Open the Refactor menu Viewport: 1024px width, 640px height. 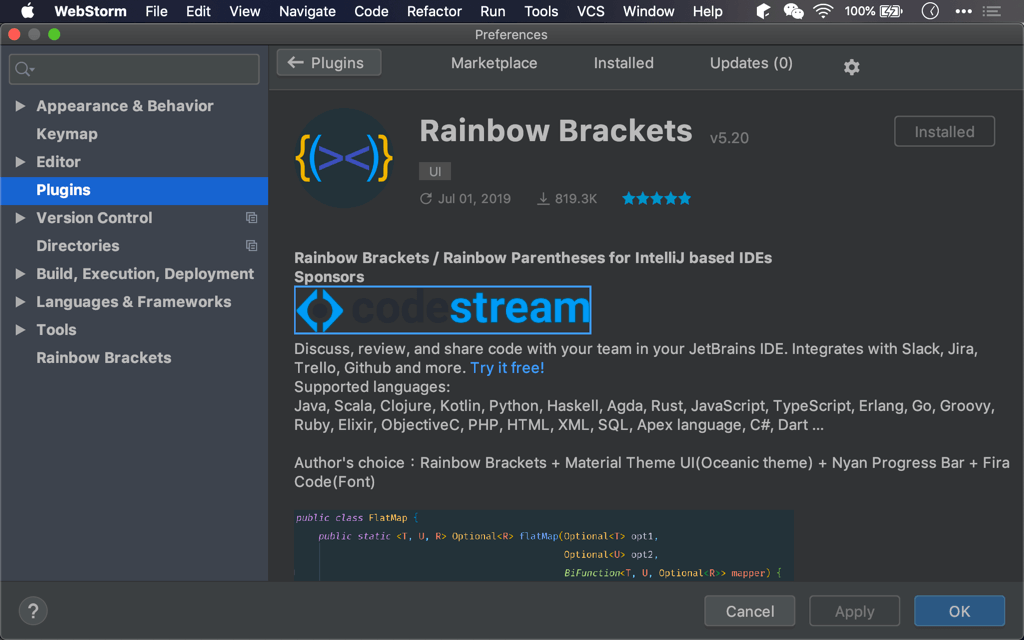tap(434, 11)
